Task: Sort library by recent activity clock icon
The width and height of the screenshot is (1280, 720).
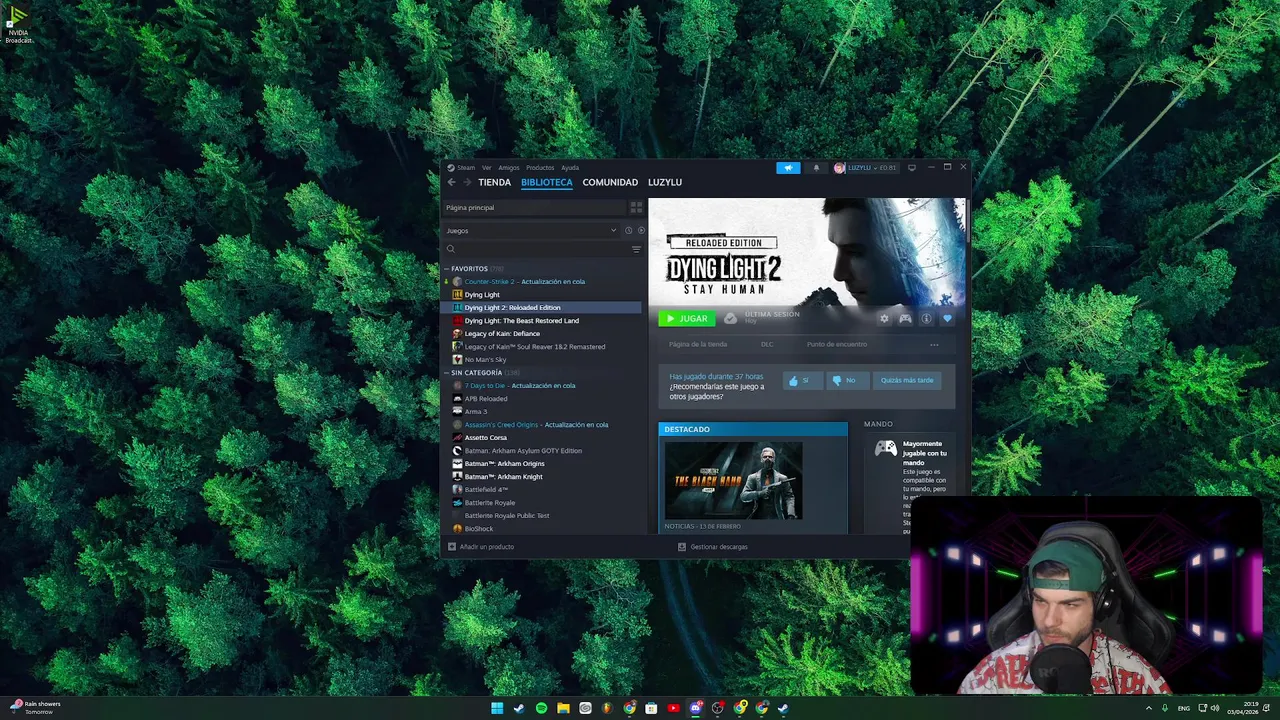Action: click(x=628, y=231)
